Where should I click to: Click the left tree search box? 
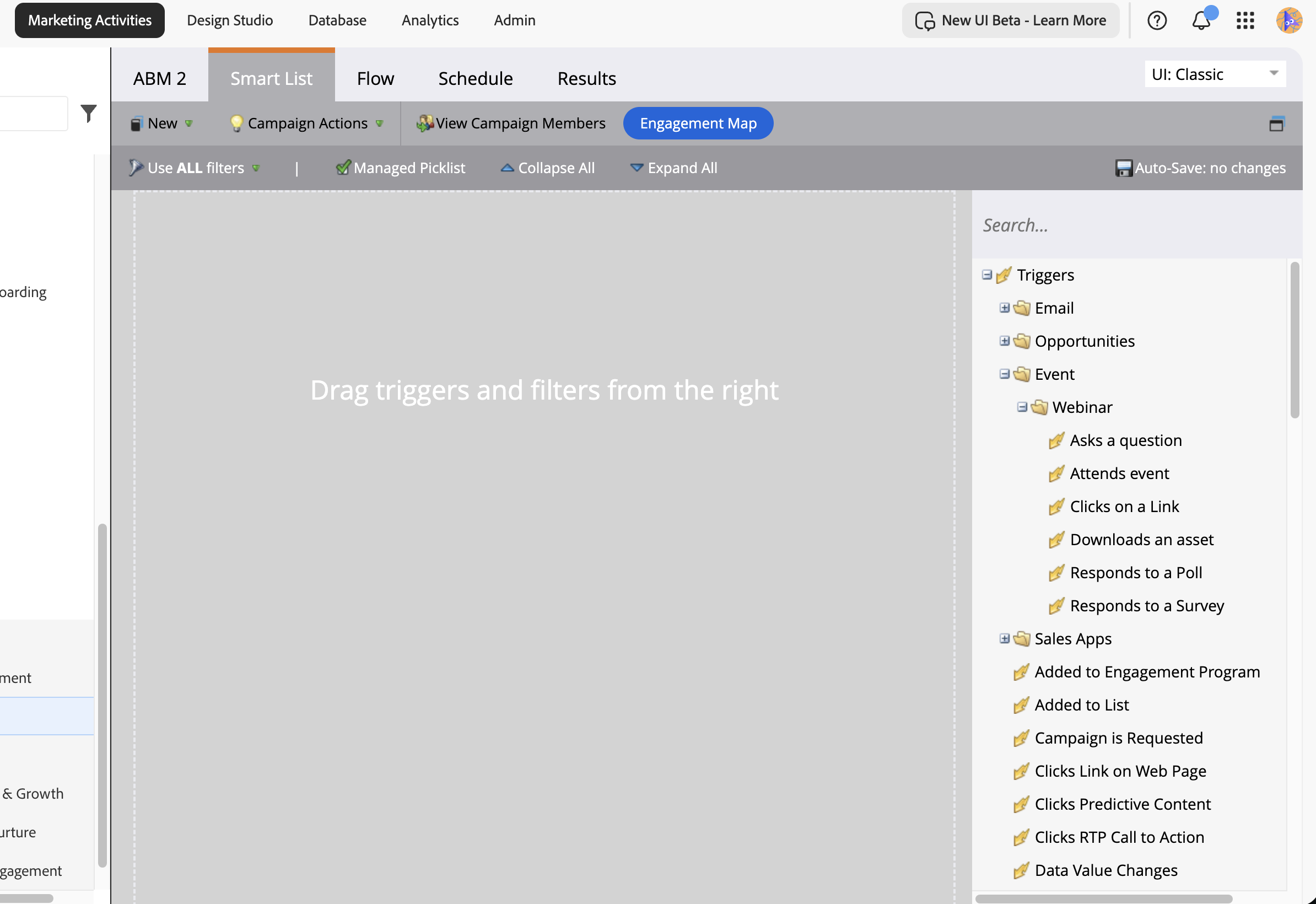34,114
